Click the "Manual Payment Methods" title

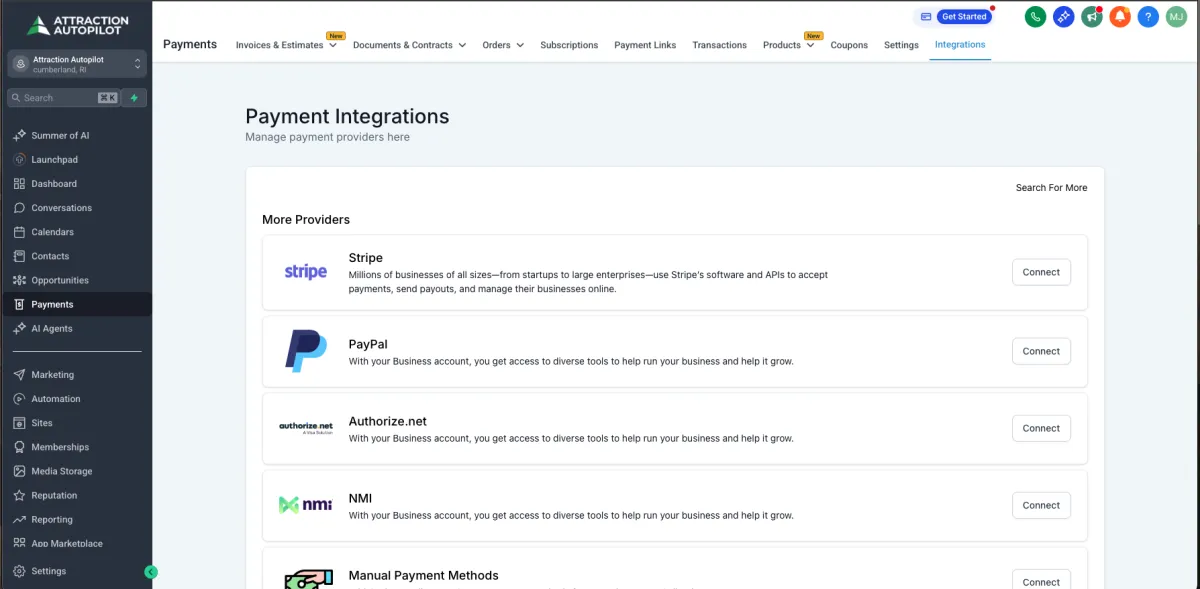click(423, 575)
